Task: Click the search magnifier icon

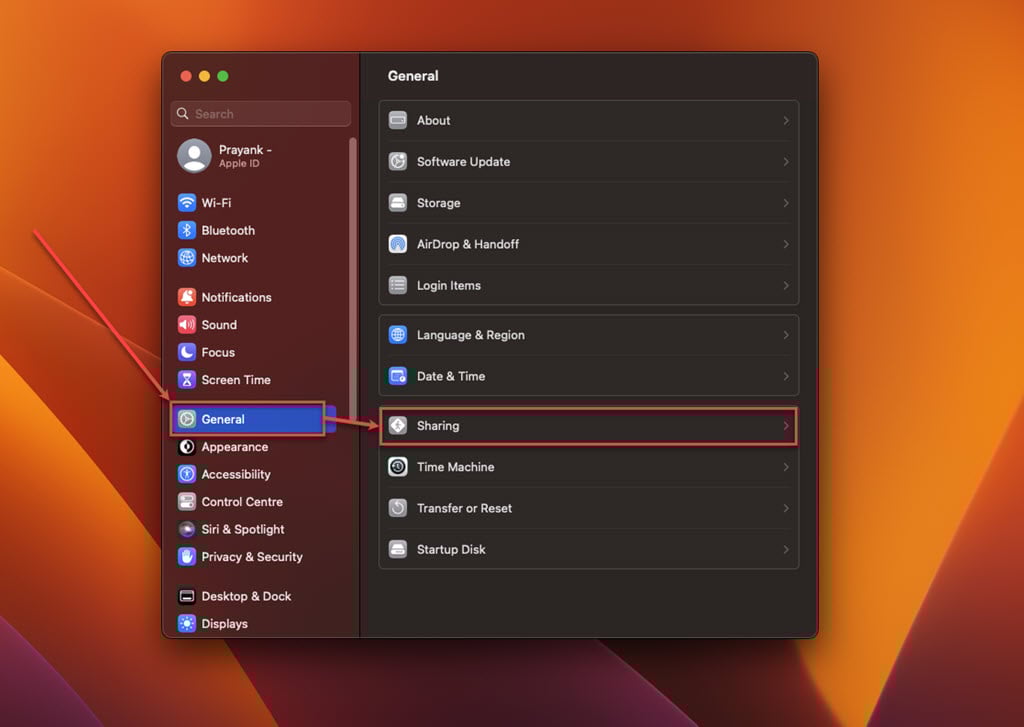Action: pyautogui.click(x=183, y=114)
